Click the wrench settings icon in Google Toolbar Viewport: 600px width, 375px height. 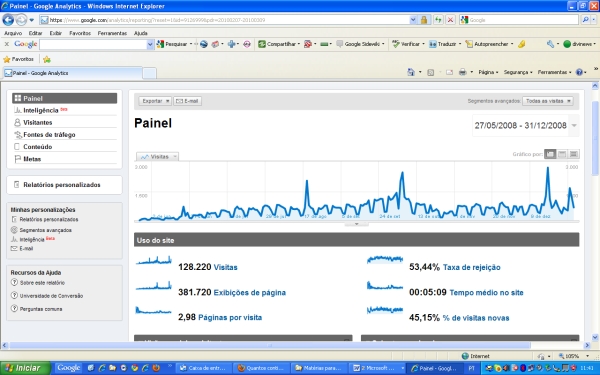551,44
